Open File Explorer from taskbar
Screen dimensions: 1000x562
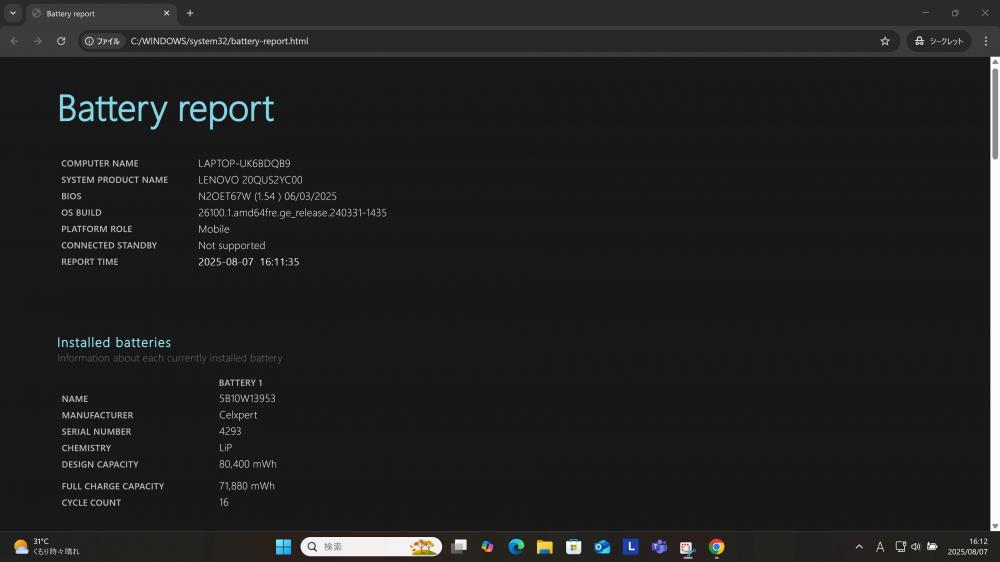pos(545,547)
